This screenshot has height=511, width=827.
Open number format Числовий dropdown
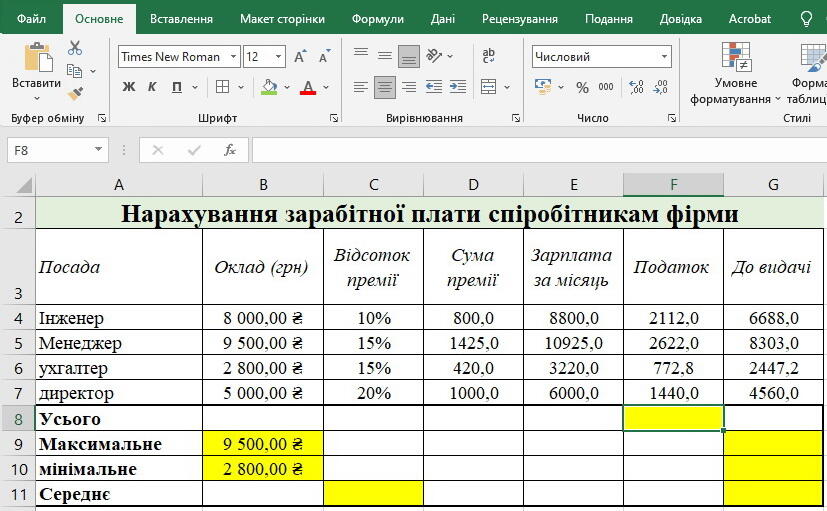tap(664, 56)
